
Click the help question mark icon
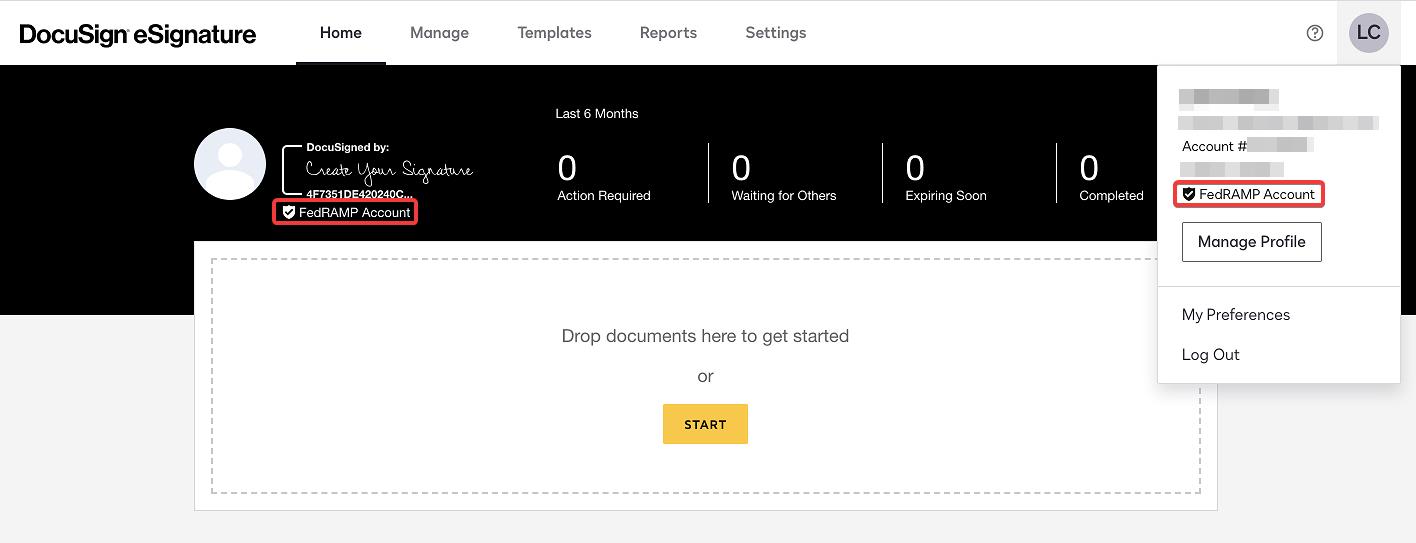[x=1315, y=33]
